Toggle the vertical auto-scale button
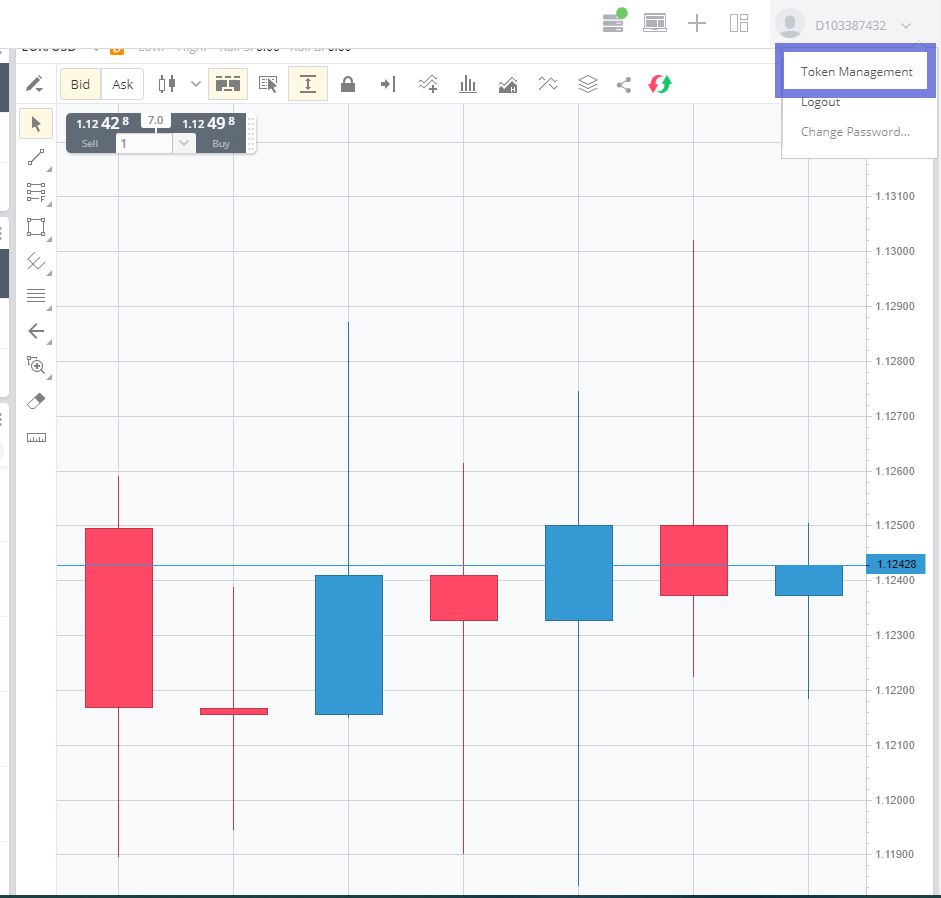The height and width of the screenshot is (898, 941). (308, 83)
